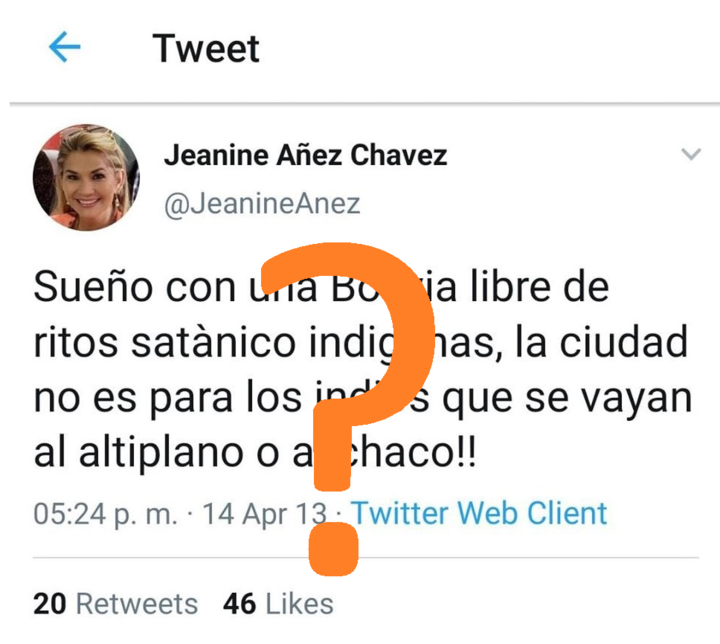The width and height of the screenshot is (720, 644).
Task: Click the divider line below the timestamp
Action: point(366,558)
